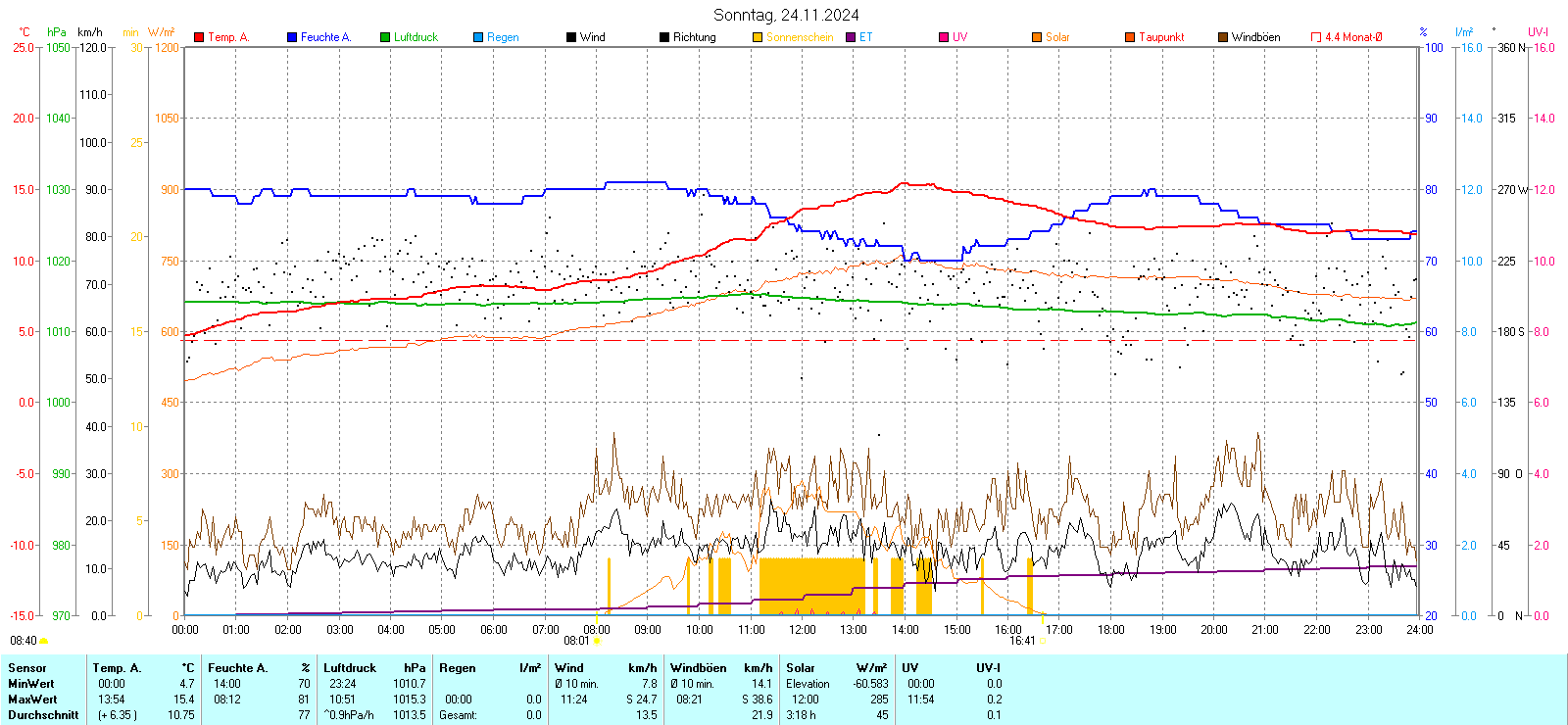
Task: Click the Durchschnitt row label
Action: tap(43, 715)
